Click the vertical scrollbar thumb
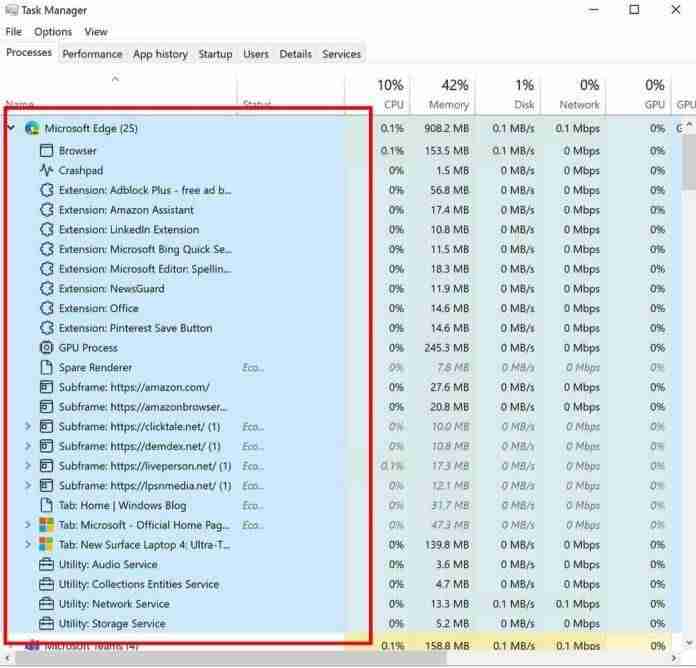Image resolution: width=696 pixels, height=668 pixels. pos(689,162)
